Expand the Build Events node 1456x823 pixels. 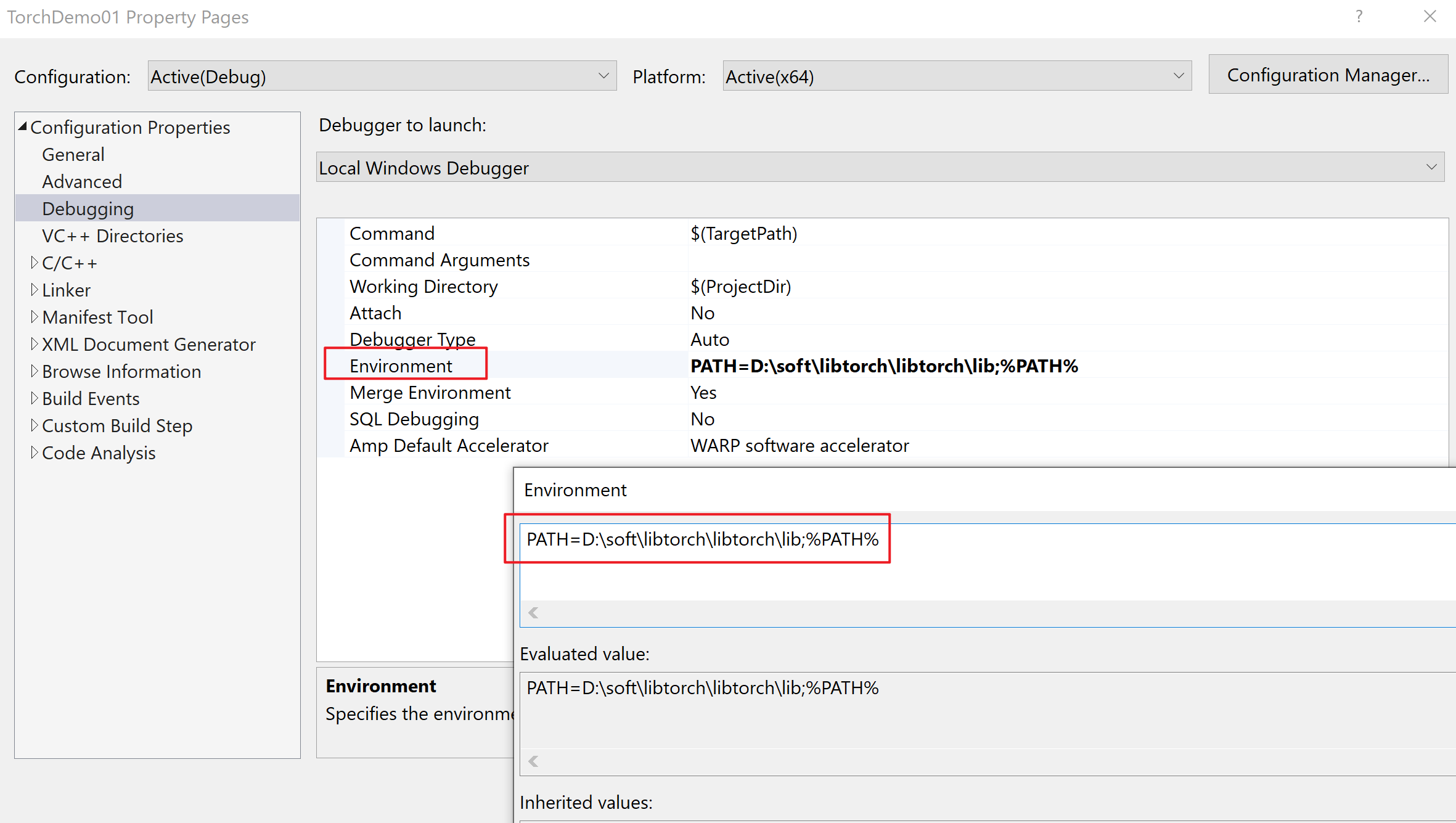pos(35,398)
